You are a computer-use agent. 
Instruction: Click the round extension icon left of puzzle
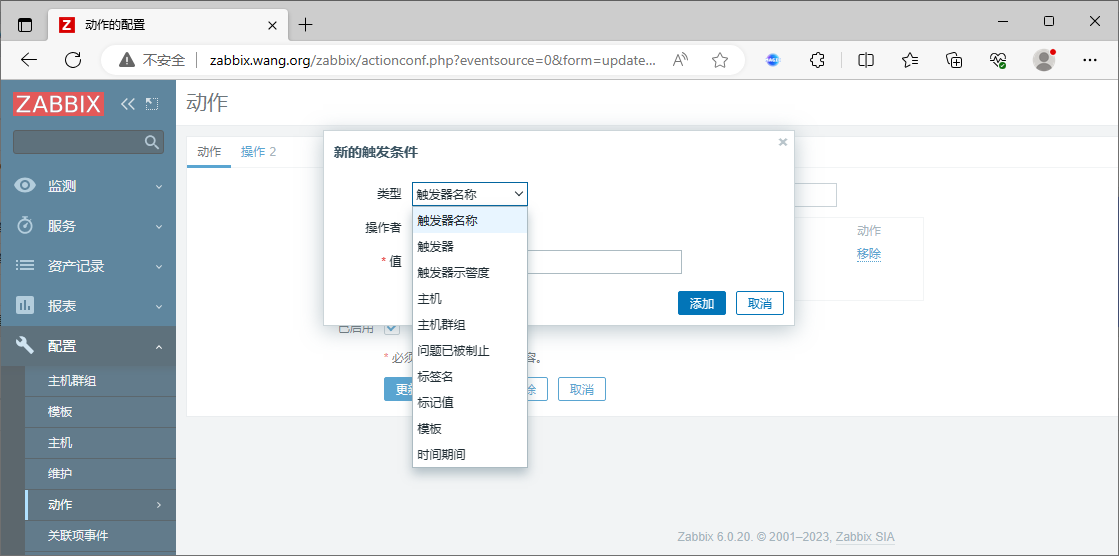pyautogui.click(x=773, y=60)
